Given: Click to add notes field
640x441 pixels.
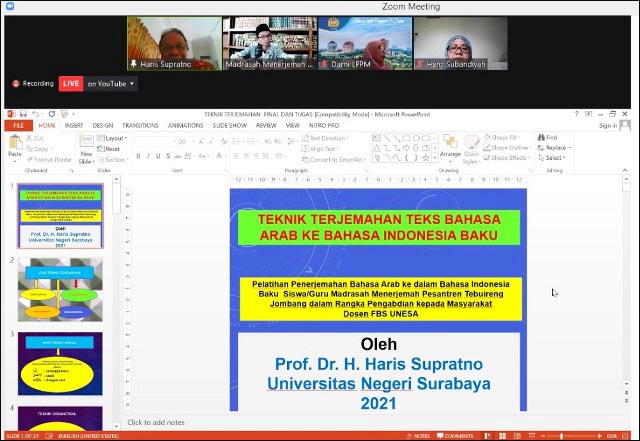Looking at the screenshot, I should [x=156, y=422].
